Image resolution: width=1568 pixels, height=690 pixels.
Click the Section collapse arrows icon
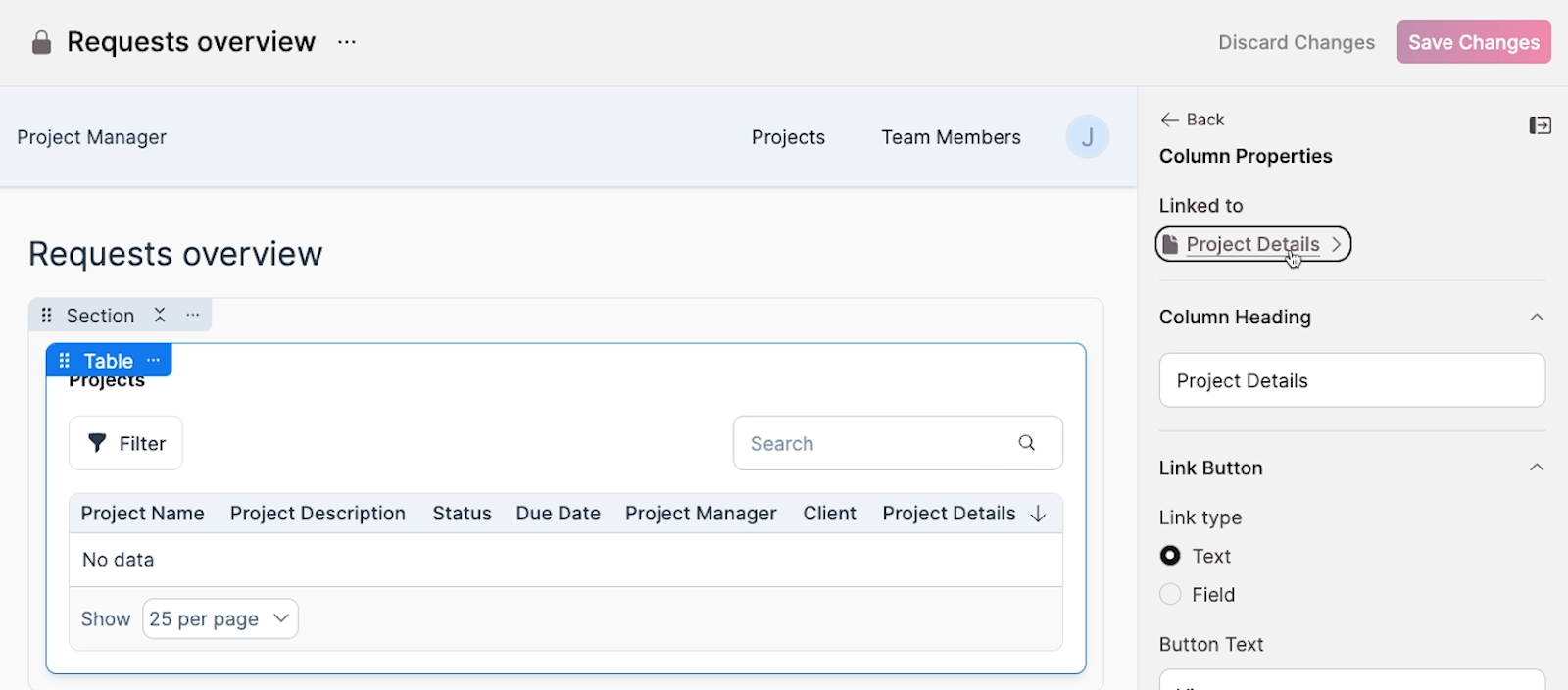point(160,315)
